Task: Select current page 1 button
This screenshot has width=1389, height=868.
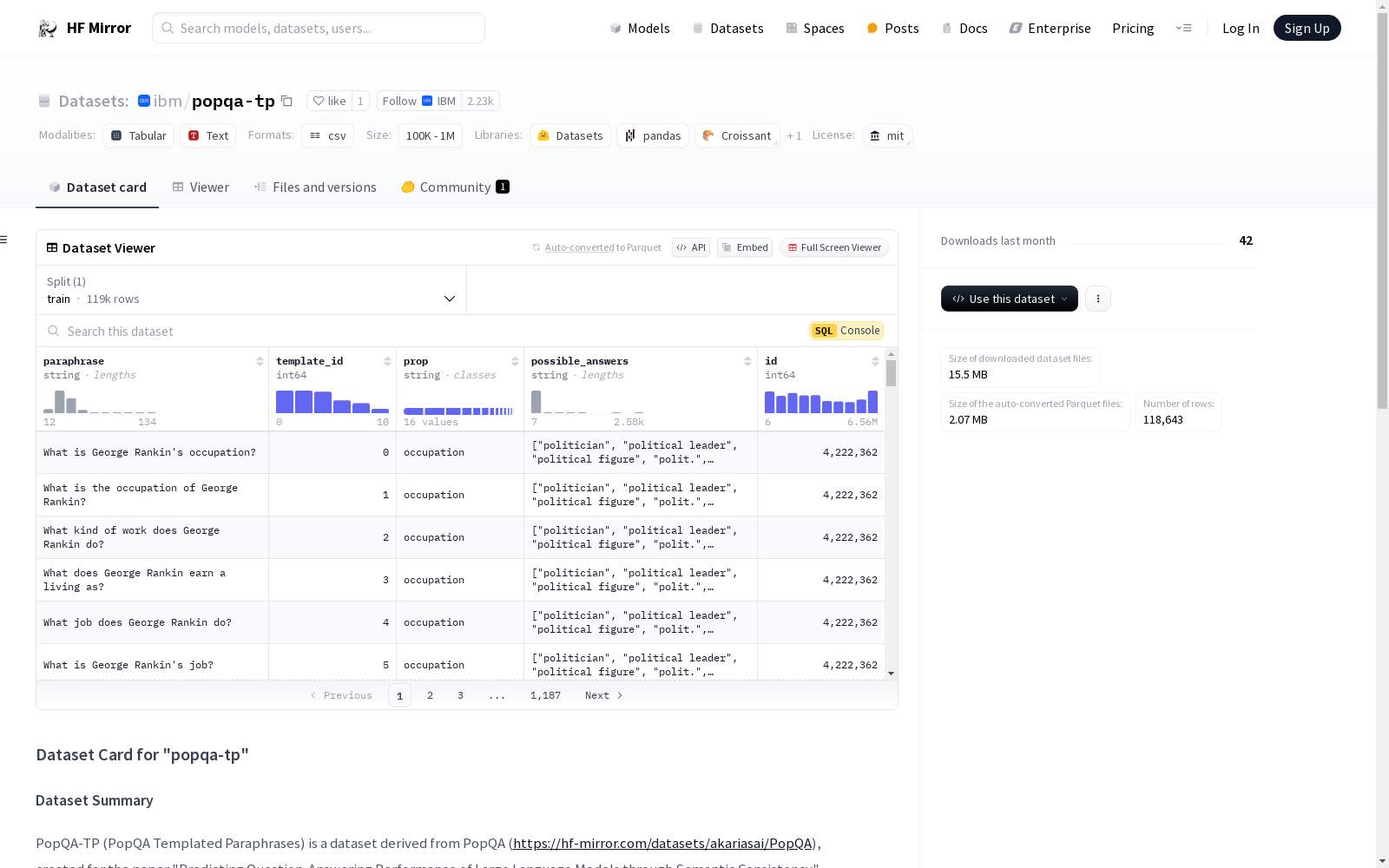Action: [399, 695]
